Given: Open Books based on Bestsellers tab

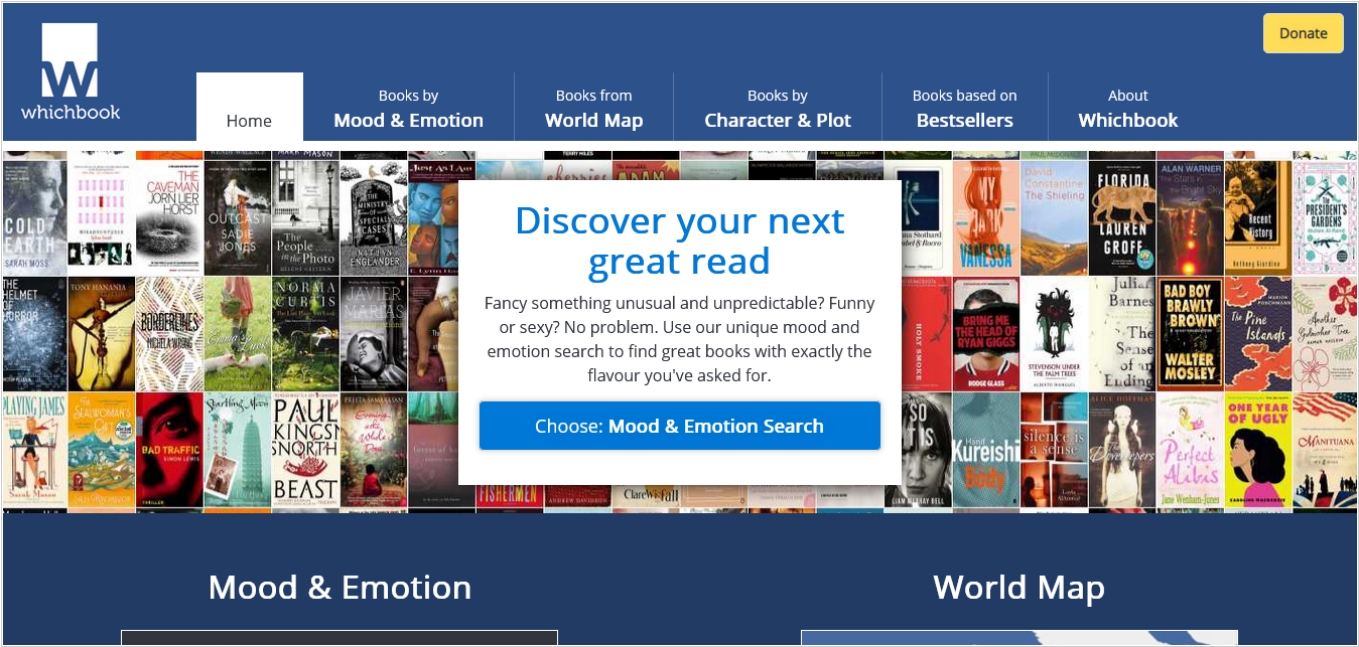Looking at the screenshot, I should click(x=964, y=108).
